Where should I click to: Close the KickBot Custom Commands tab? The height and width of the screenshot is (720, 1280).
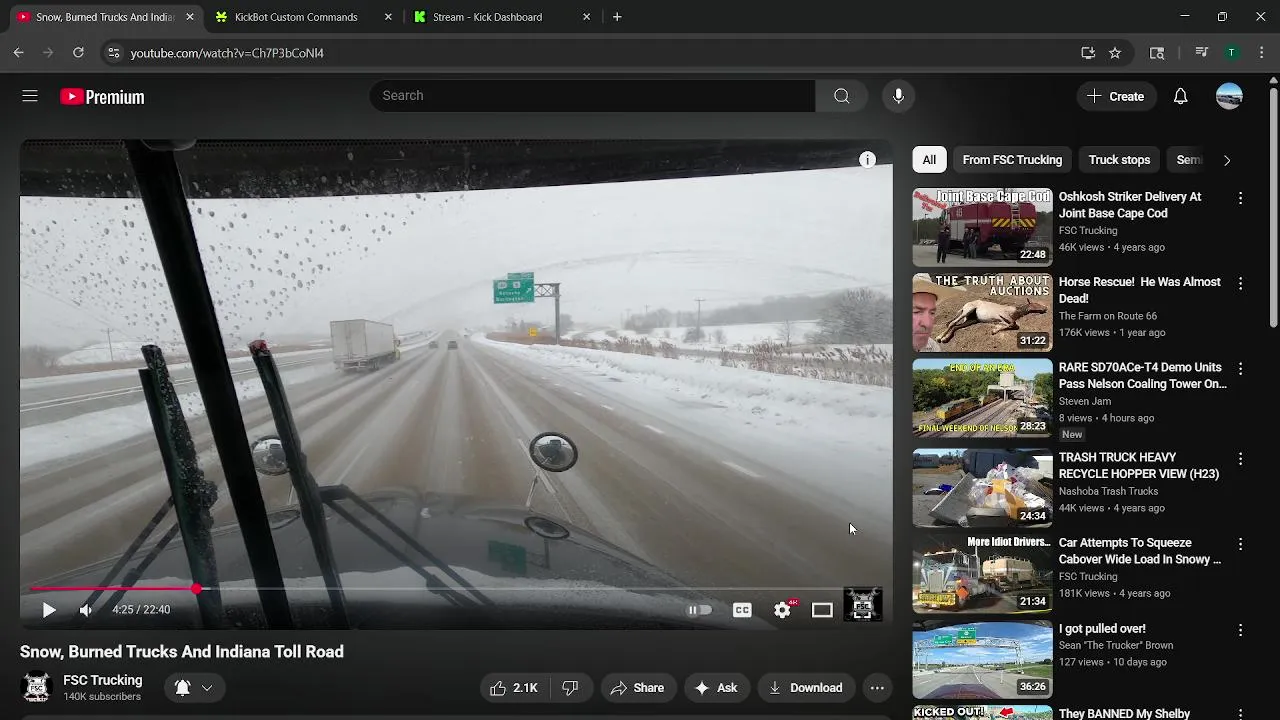coord(388,17)
